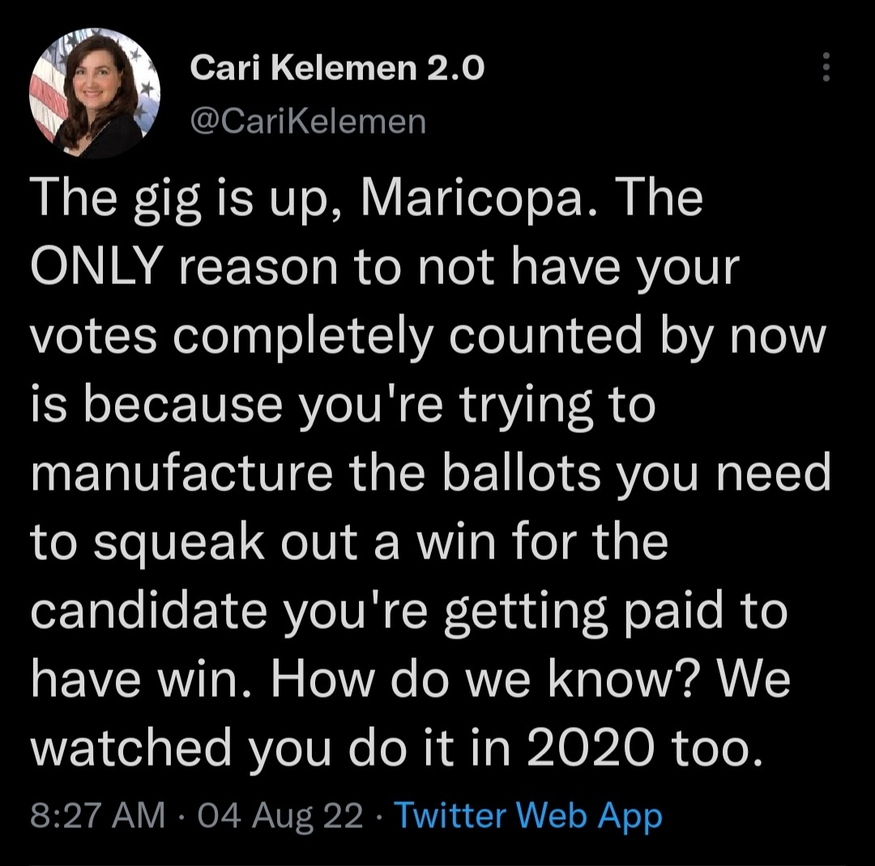Viewport: 875px width, 866px height.
Task: Open Cari Kelemen's circular profile picture
Action: point(95,93)
